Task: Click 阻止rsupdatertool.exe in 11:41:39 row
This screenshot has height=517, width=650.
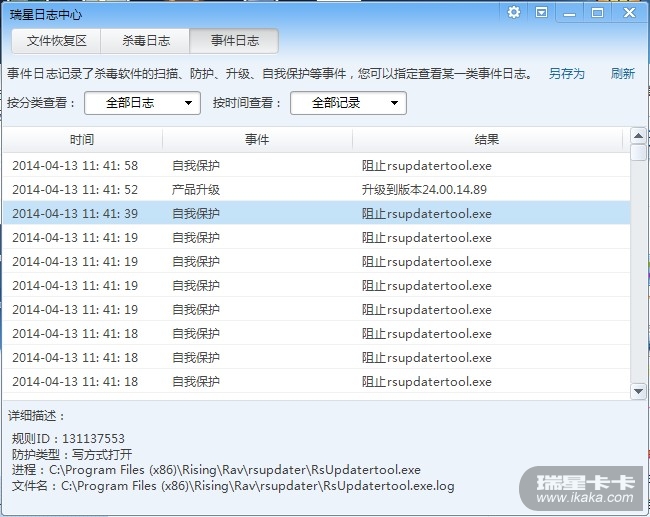Action: point(427,214)
